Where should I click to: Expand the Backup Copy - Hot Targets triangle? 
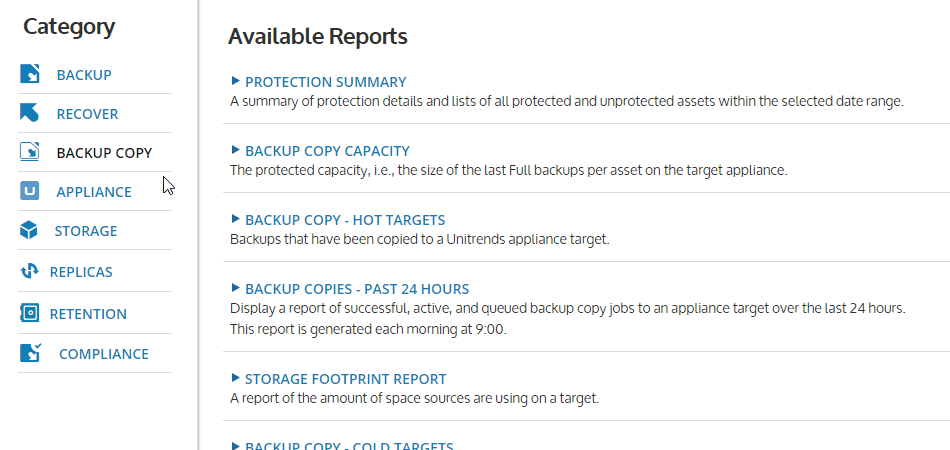click(235, 219)
